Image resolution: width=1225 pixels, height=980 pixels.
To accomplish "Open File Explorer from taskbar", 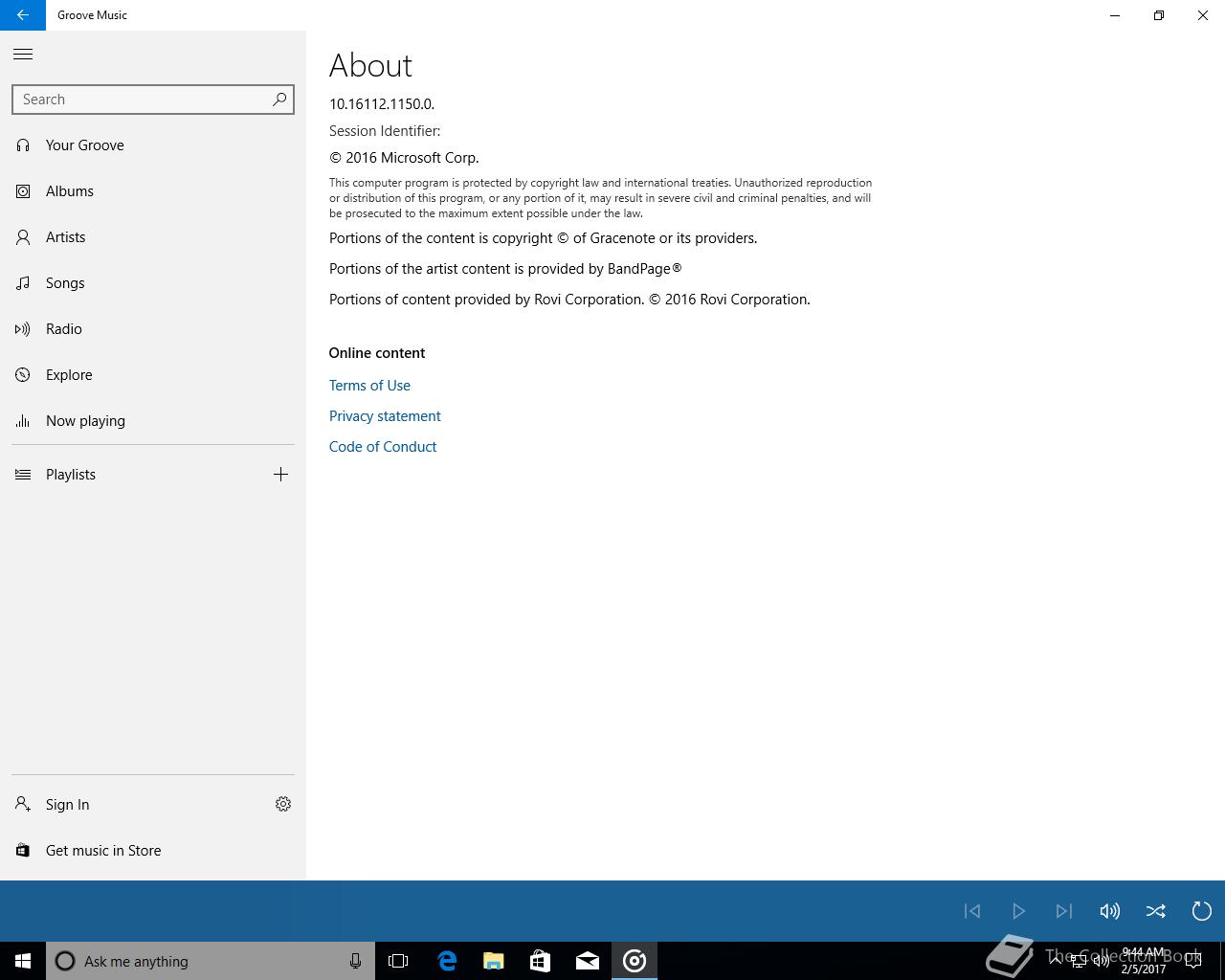I will click(x=493, y=961).
